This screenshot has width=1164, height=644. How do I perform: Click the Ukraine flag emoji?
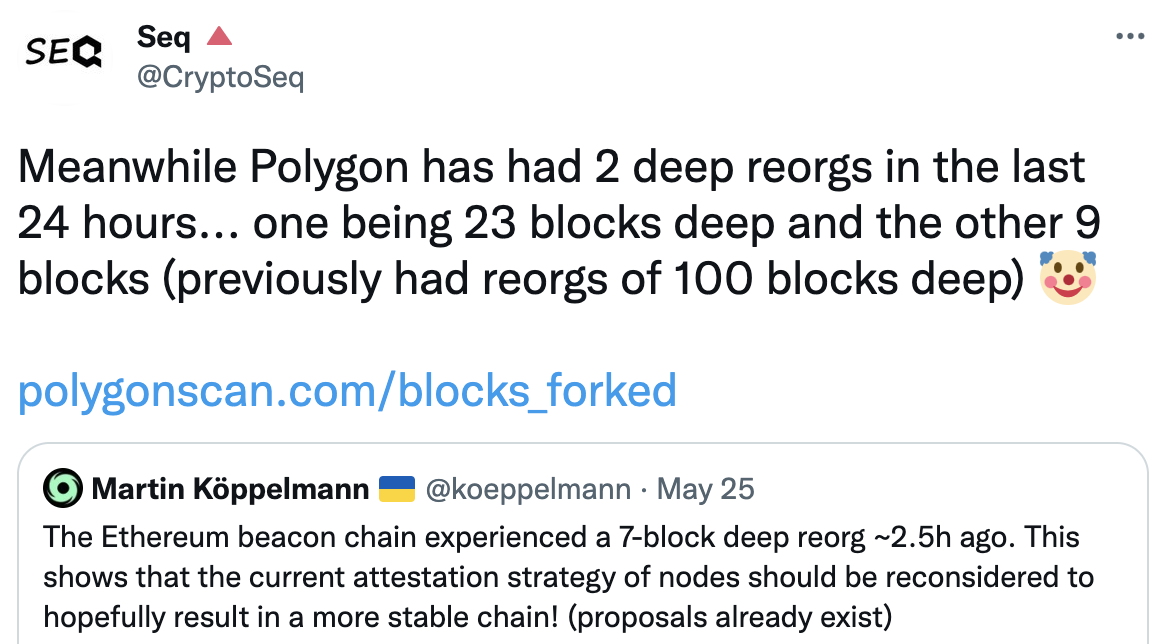click(x=397, y=489)
